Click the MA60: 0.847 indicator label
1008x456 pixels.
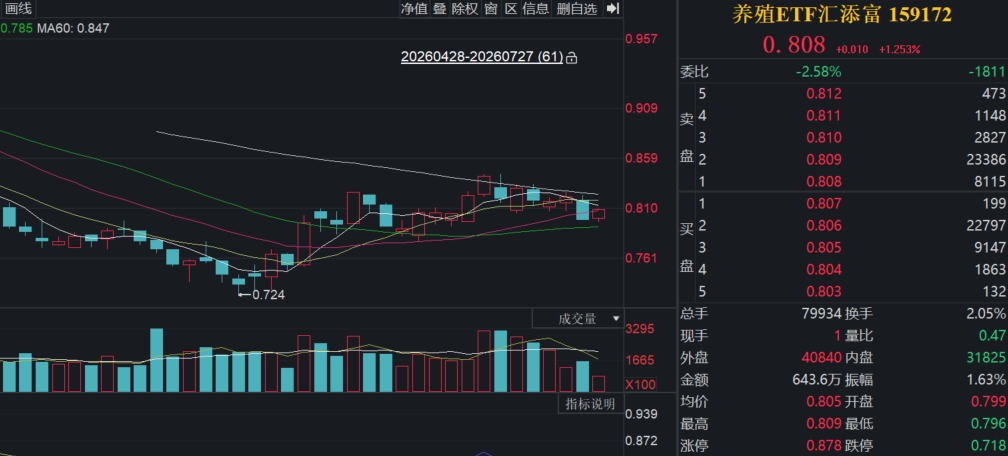click(73, 28)
